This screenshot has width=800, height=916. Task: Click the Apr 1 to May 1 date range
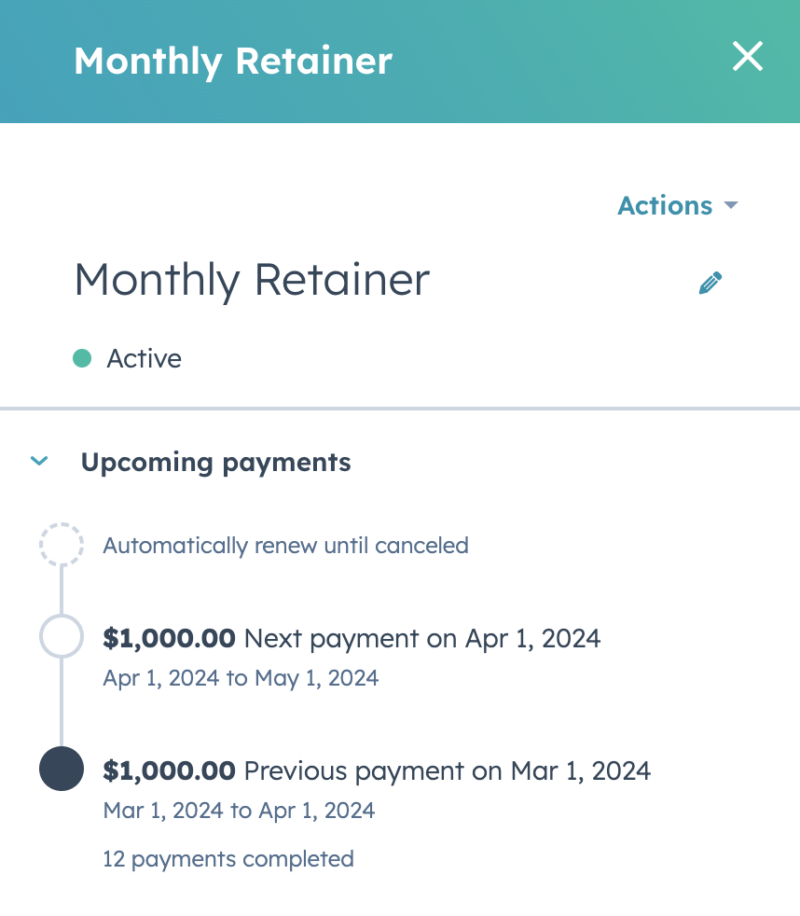click(241, 678)
